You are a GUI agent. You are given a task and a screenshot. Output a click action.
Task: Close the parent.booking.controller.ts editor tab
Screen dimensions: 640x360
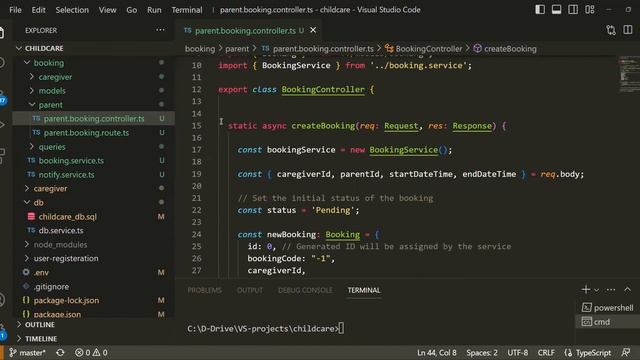click(313, 30)
